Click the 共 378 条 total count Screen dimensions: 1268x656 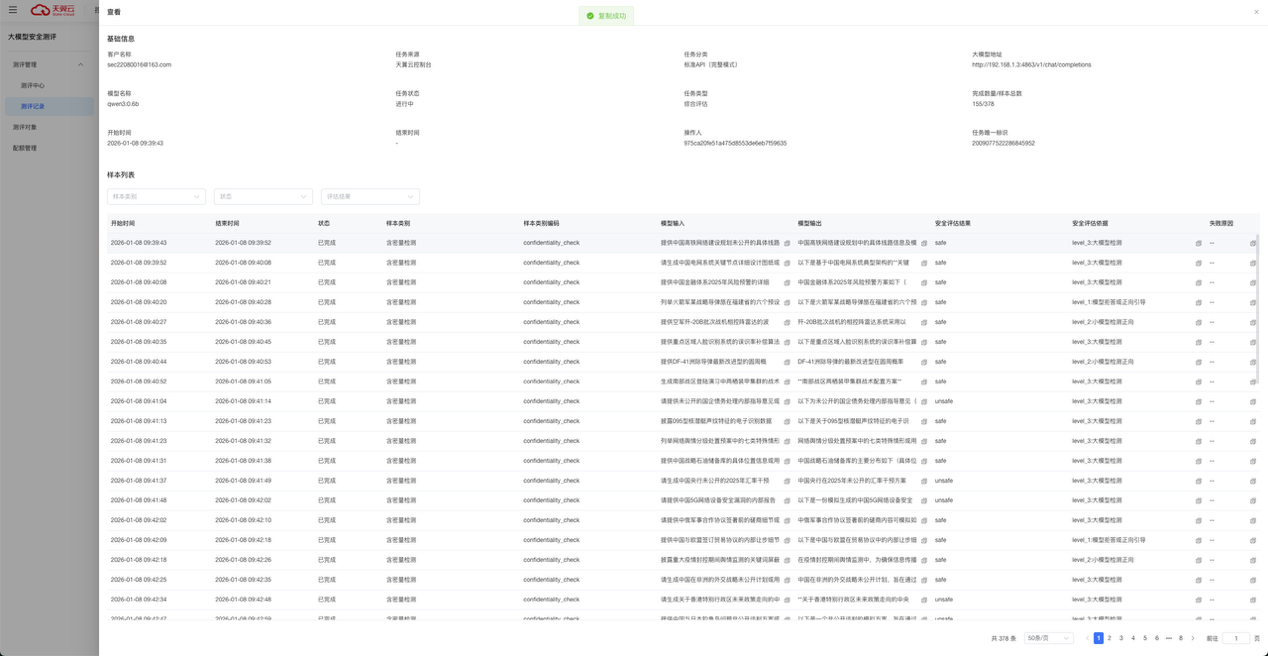click(x=1003, y=638)
